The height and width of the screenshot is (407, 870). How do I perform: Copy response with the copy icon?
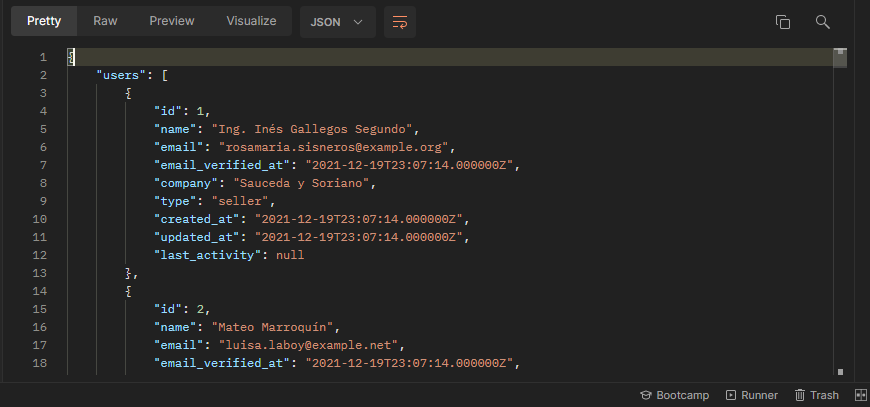point(783,22)
